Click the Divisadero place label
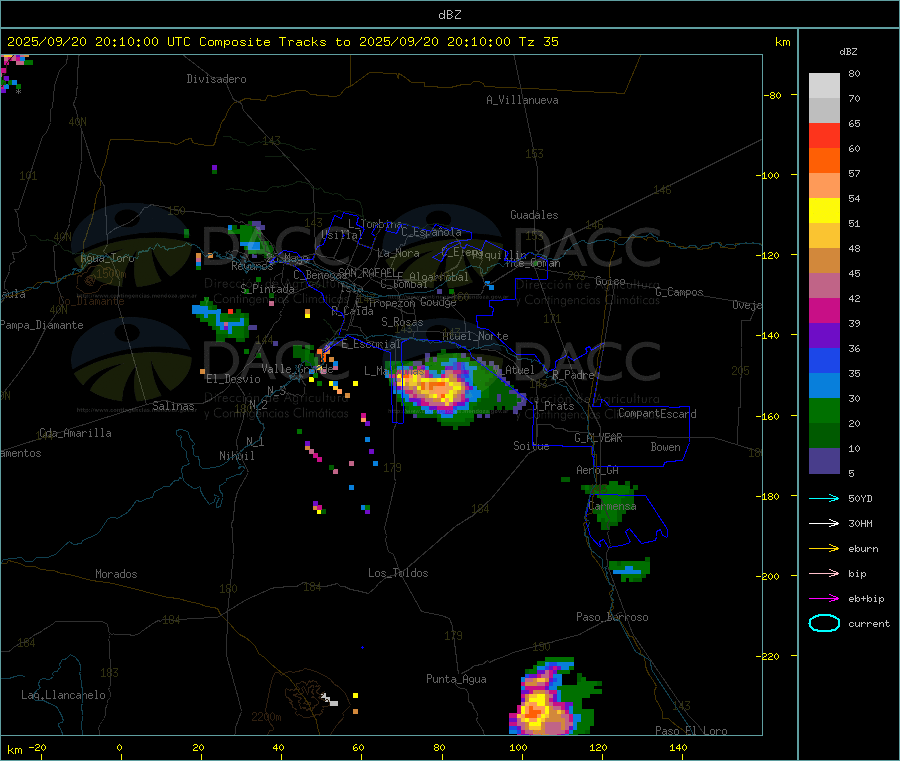 click(x=216, y=79)
